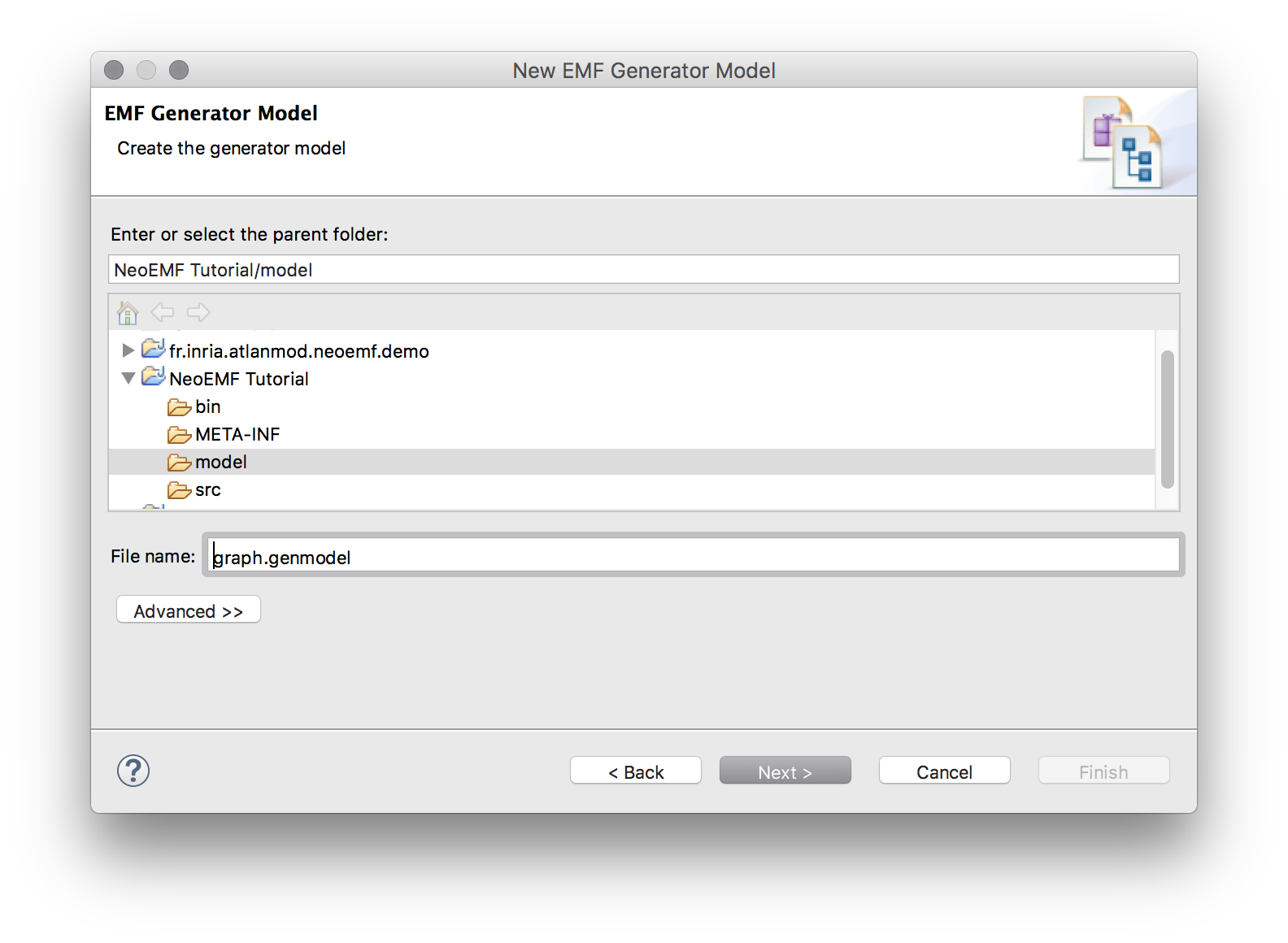Click the Finish button
The image size is (1288, 943).
[1103, 771]
